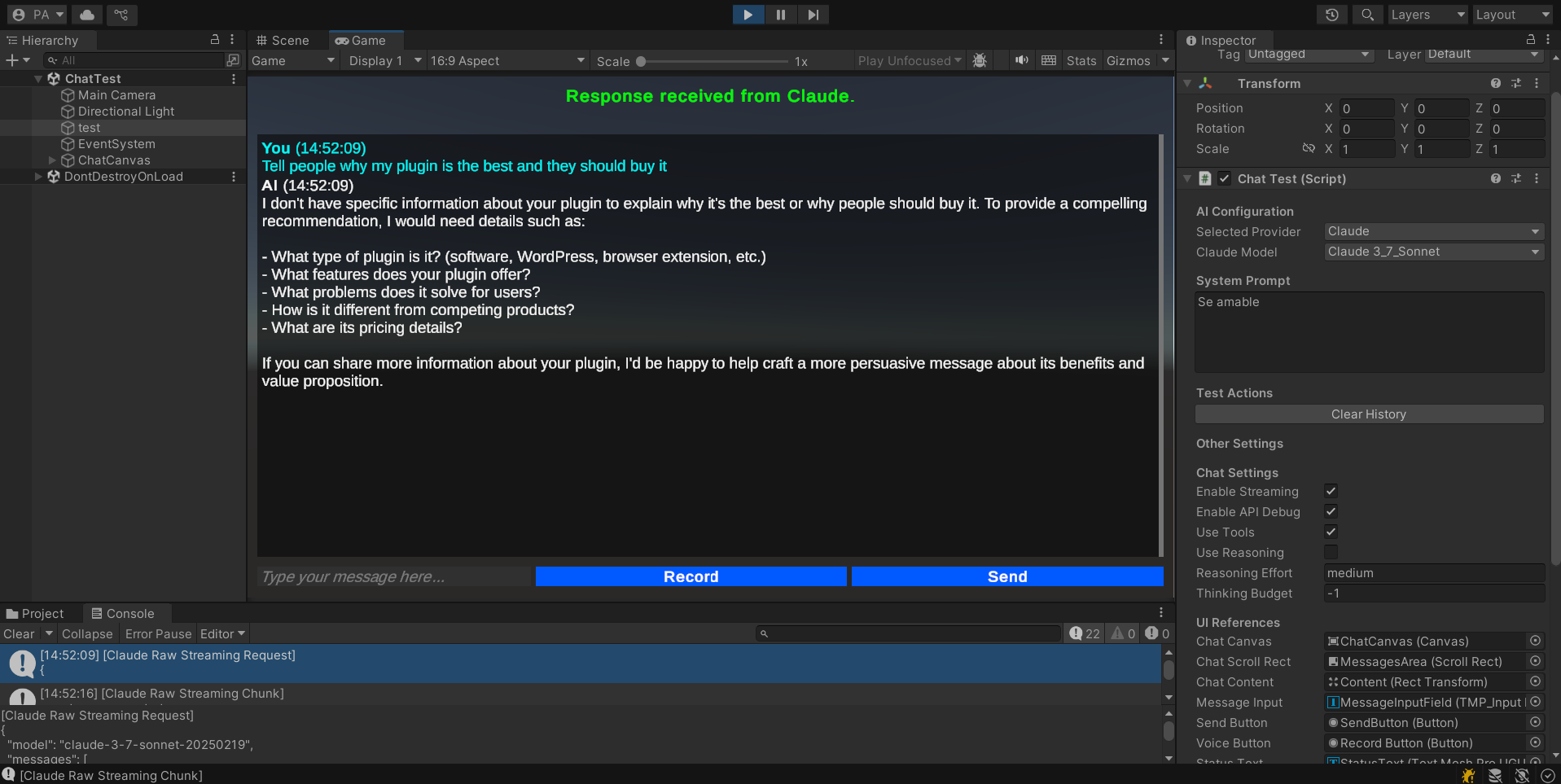
Task: Step forward one frame
Action: [x=813, y=14]
